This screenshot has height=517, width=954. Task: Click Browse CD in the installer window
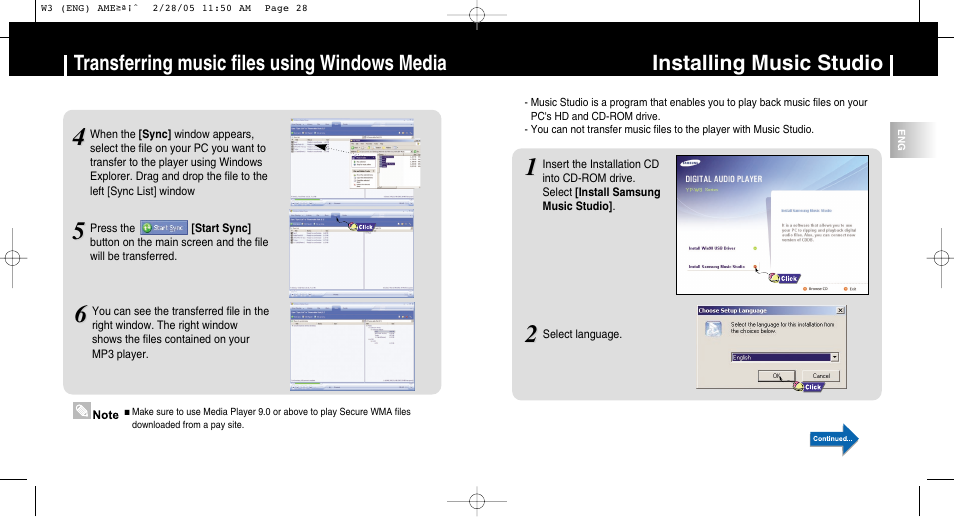tap(815, 289)
